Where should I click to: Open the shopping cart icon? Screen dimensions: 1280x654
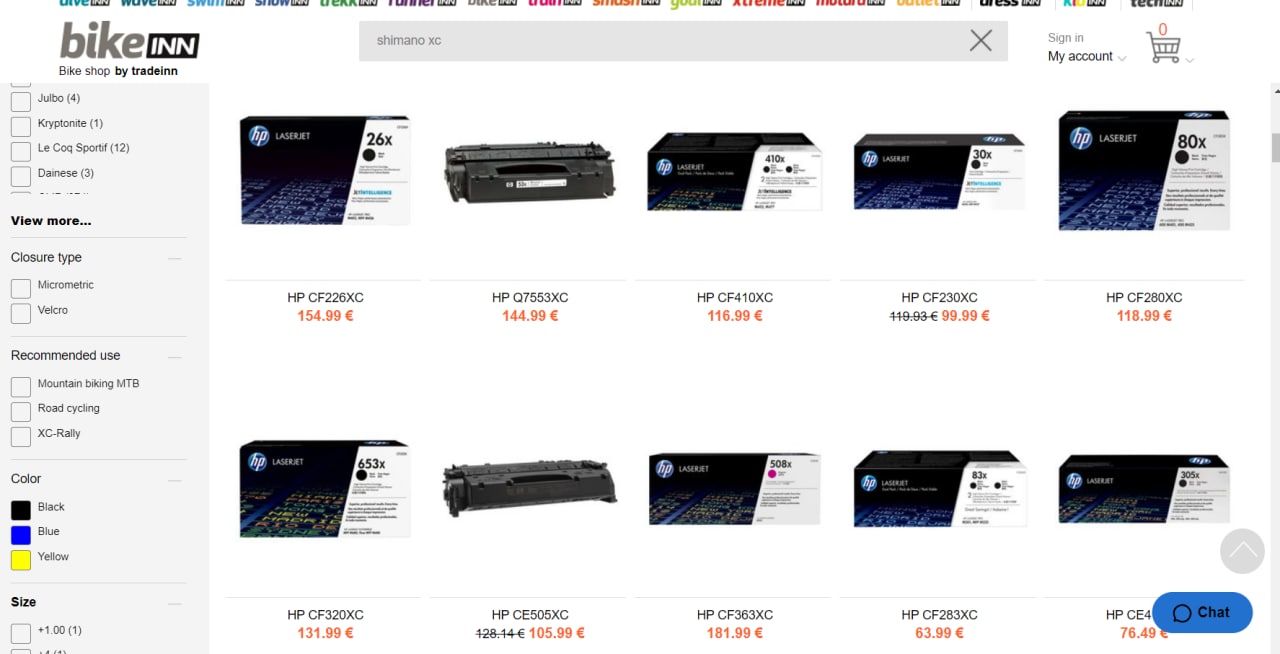click(x=1163, y=47)
